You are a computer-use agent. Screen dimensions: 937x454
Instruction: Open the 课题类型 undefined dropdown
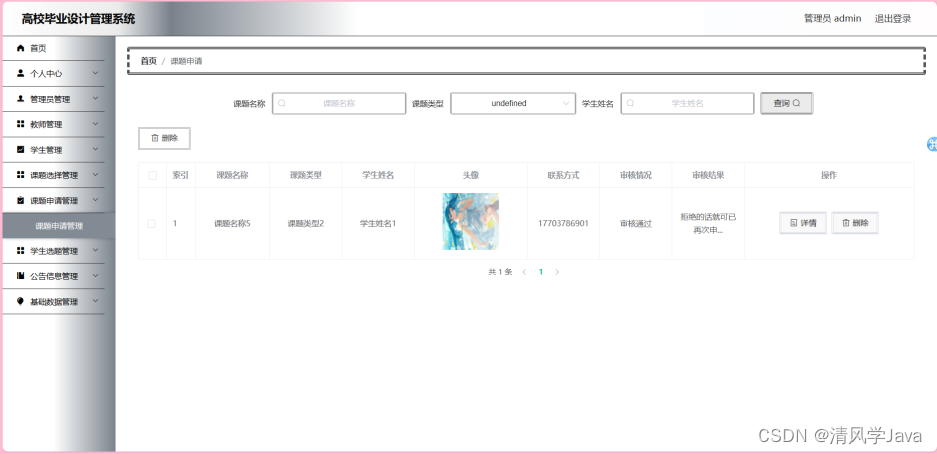(513, 103)
